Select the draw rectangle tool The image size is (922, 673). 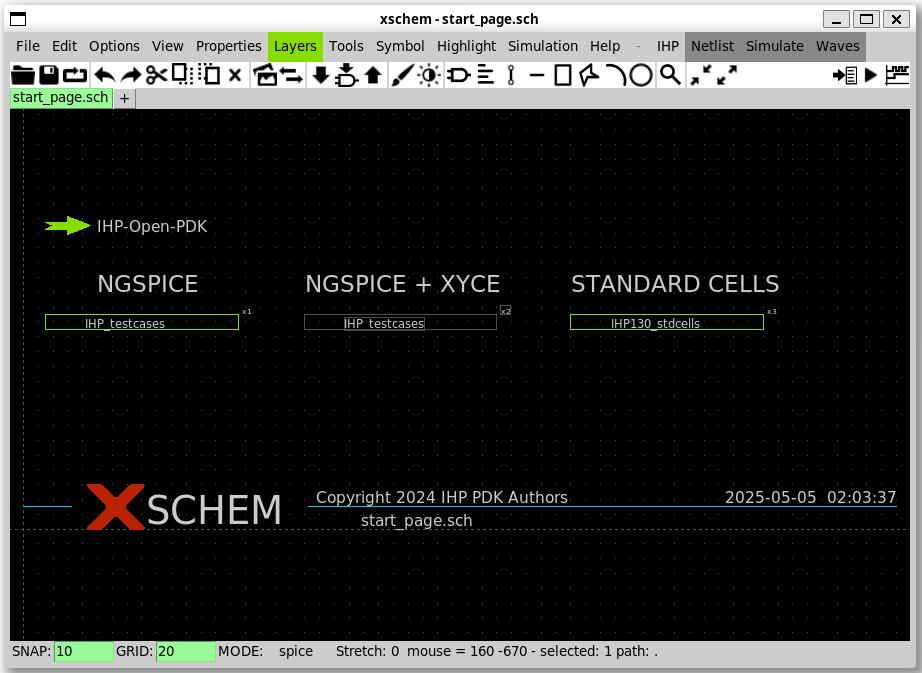point(563,75)
